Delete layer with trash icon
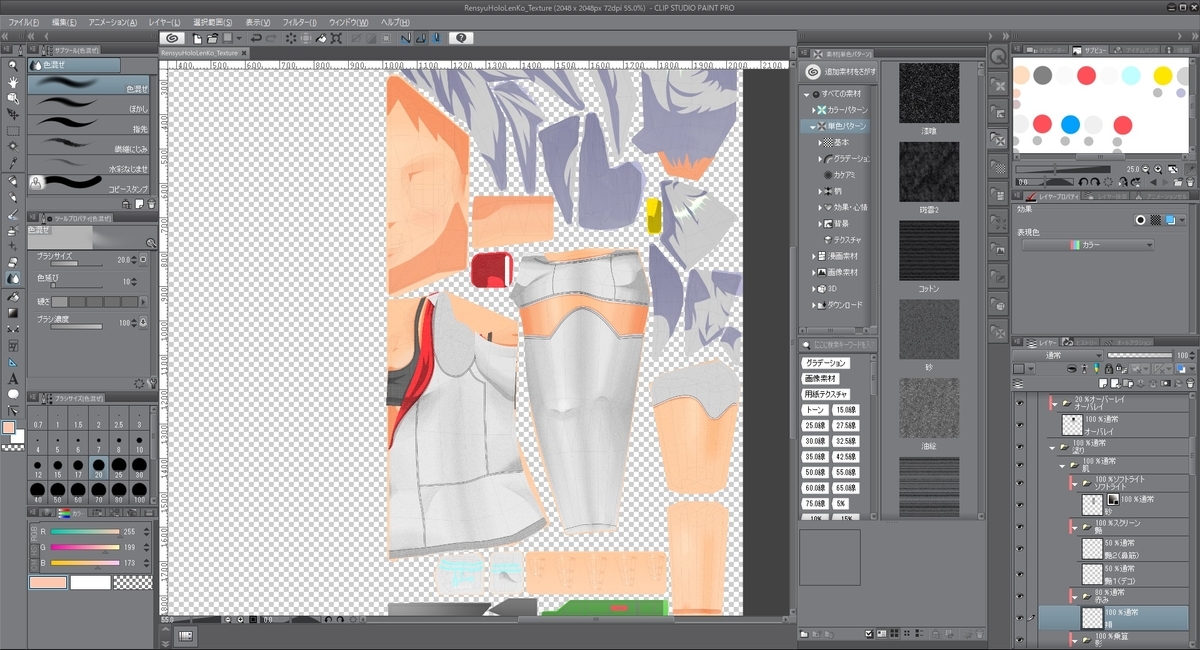Screen dimensions: 1200x650 pos(1189,384)
